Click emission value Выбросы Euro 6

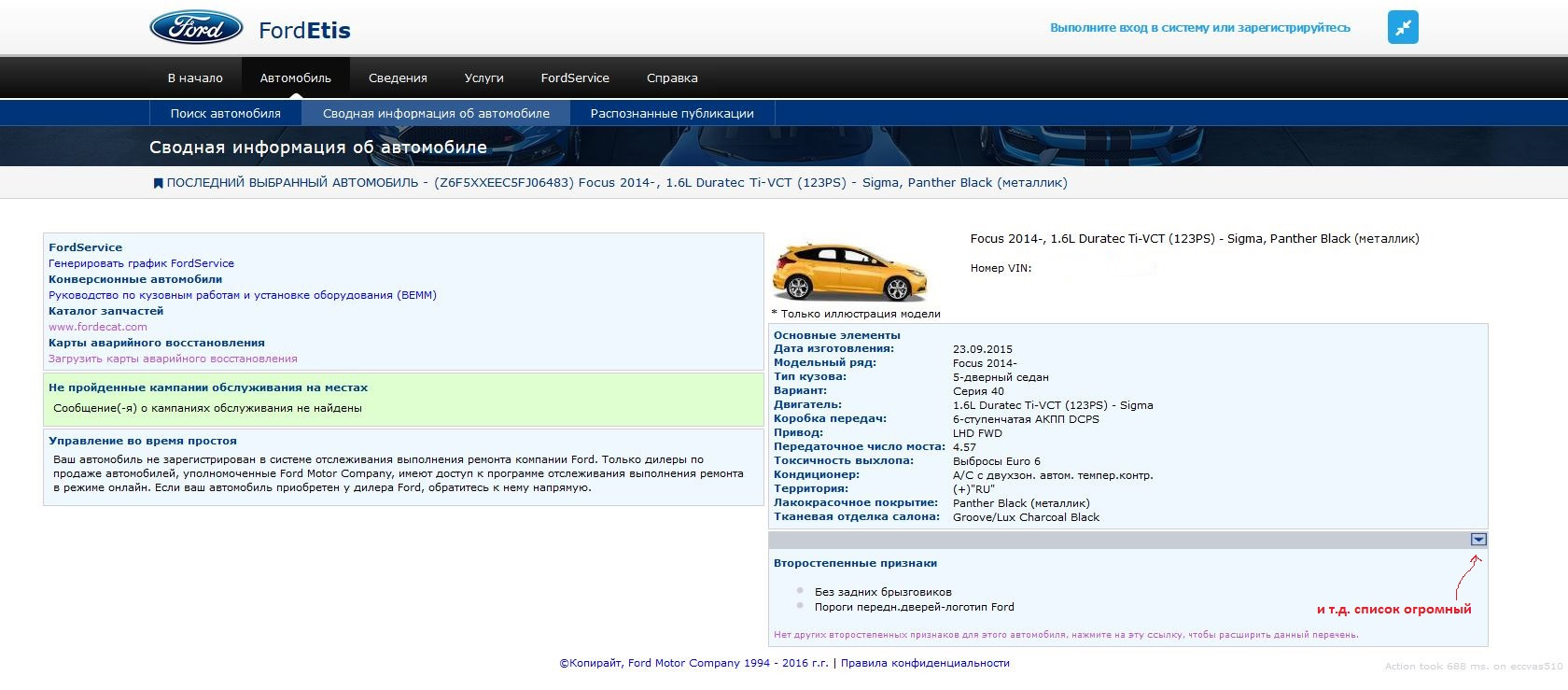click(x=996, y=461)
